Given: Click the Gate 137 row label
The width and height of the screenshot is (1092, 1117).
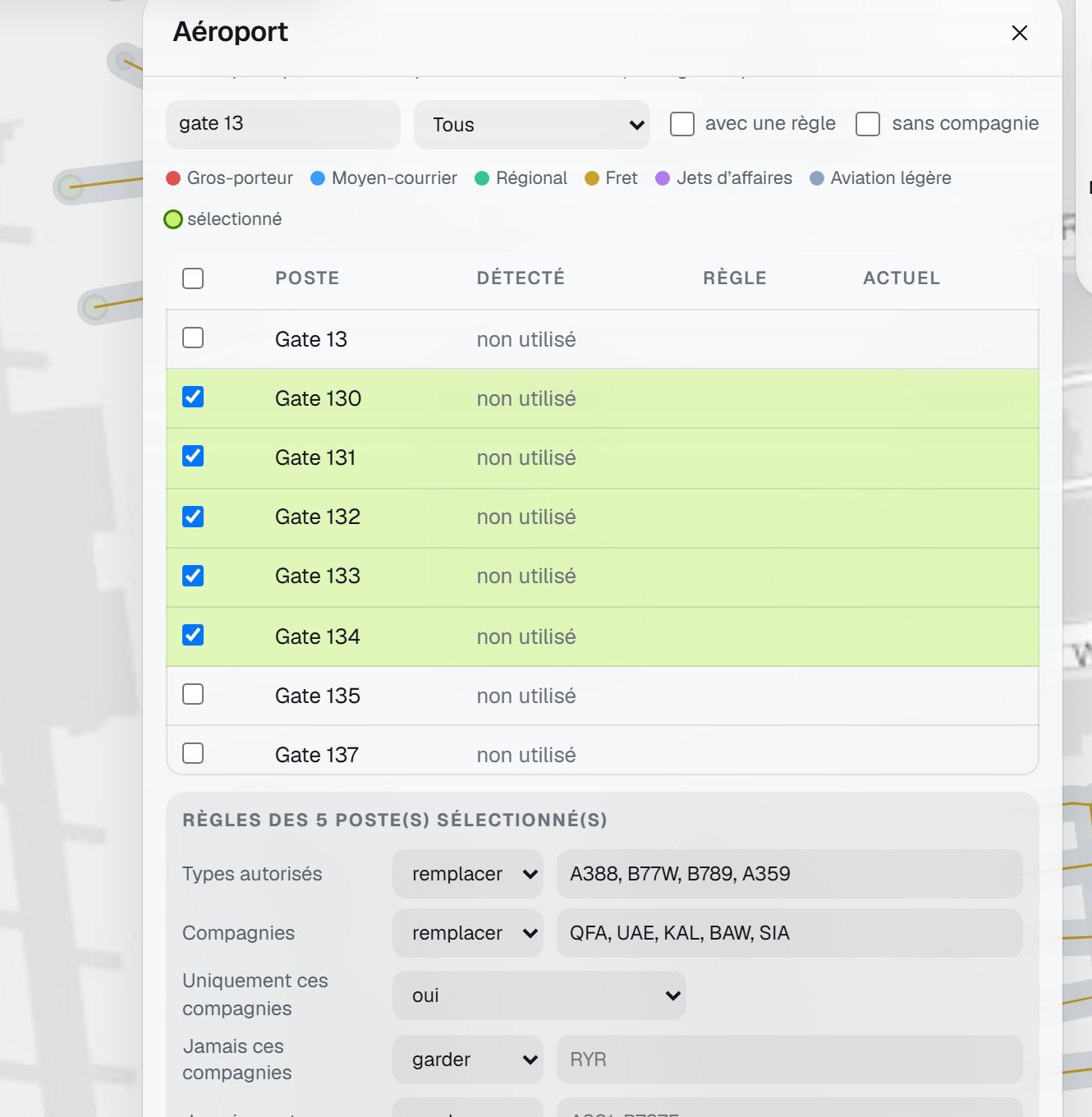Looking at the screenshot, I should click(x=317, y=756).
